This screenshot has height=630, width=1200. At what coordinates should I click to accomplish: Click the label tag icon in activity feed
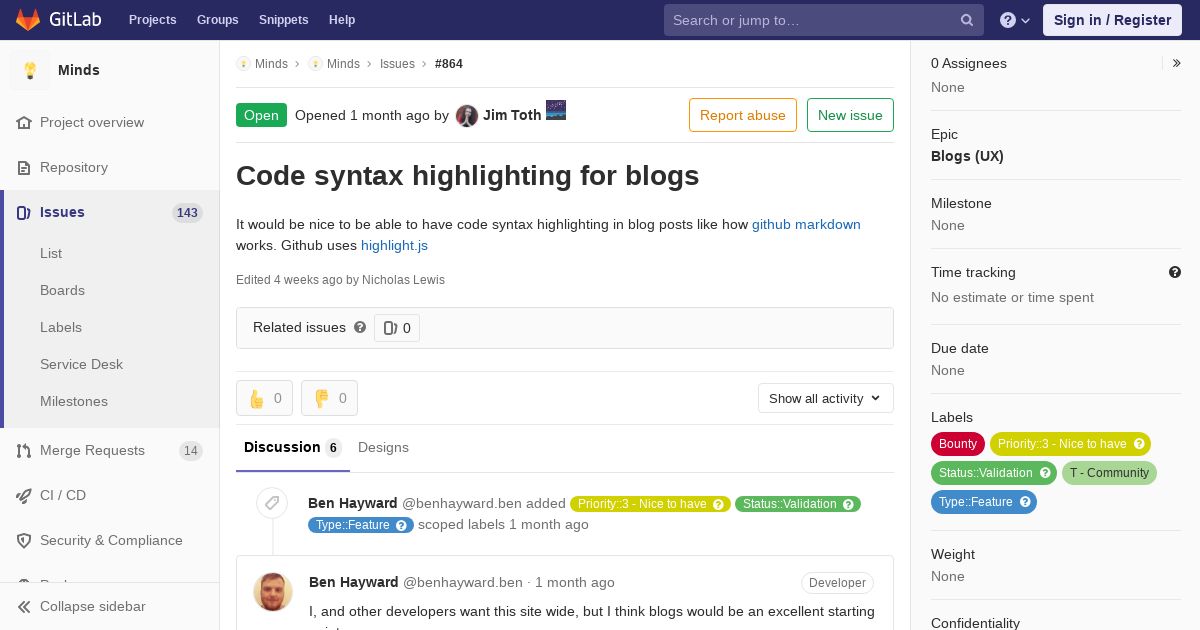(x=272, y=503)
